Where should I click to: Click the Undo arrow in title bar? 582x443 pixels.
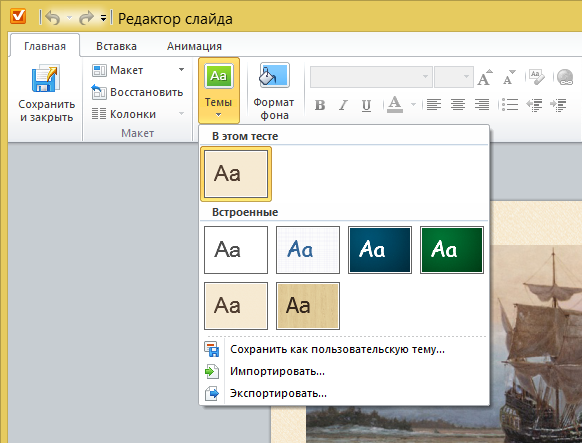tap(52, 18)
